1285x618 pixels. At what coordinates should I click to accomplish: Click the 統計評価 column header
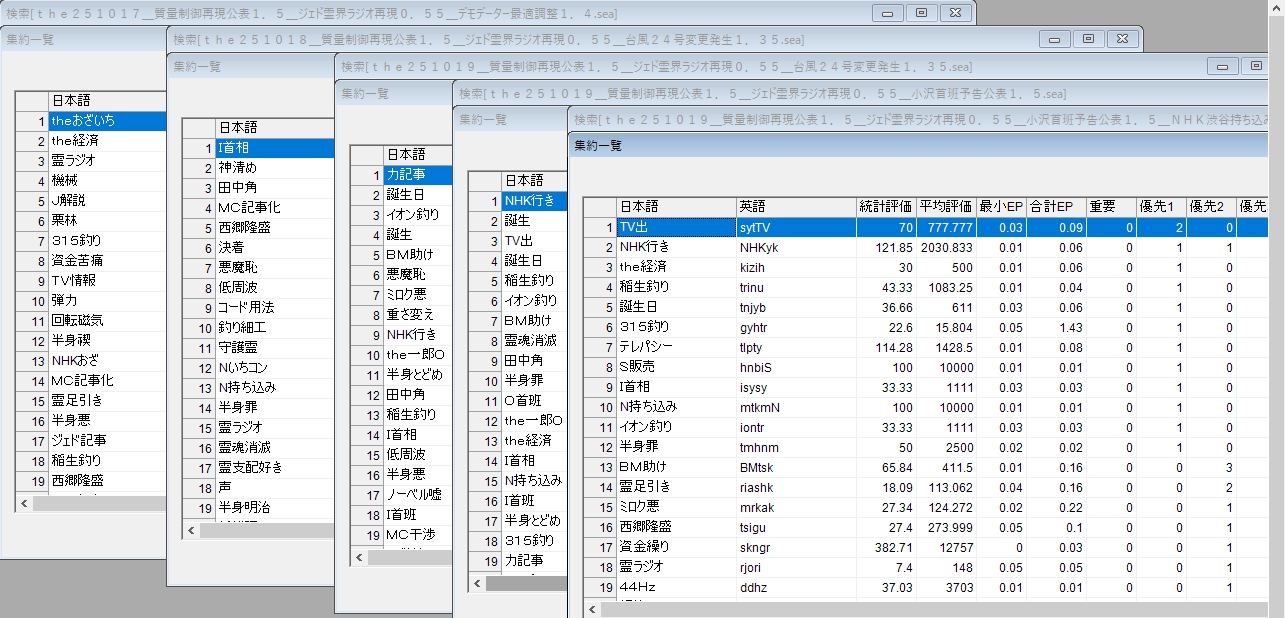pyautogui.click(x=886, y=207)
